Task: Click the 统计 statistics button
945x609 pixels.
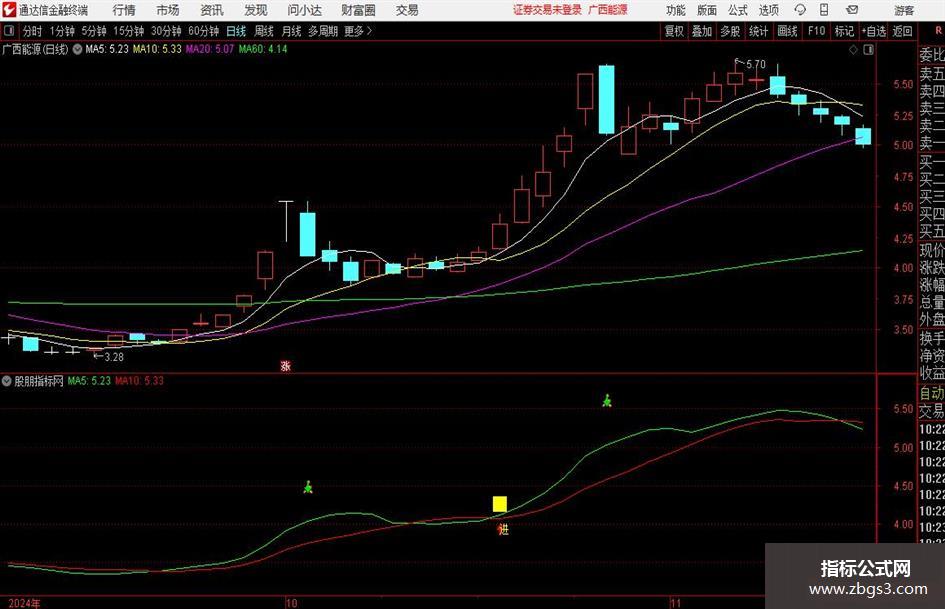Action: [758, 31]
